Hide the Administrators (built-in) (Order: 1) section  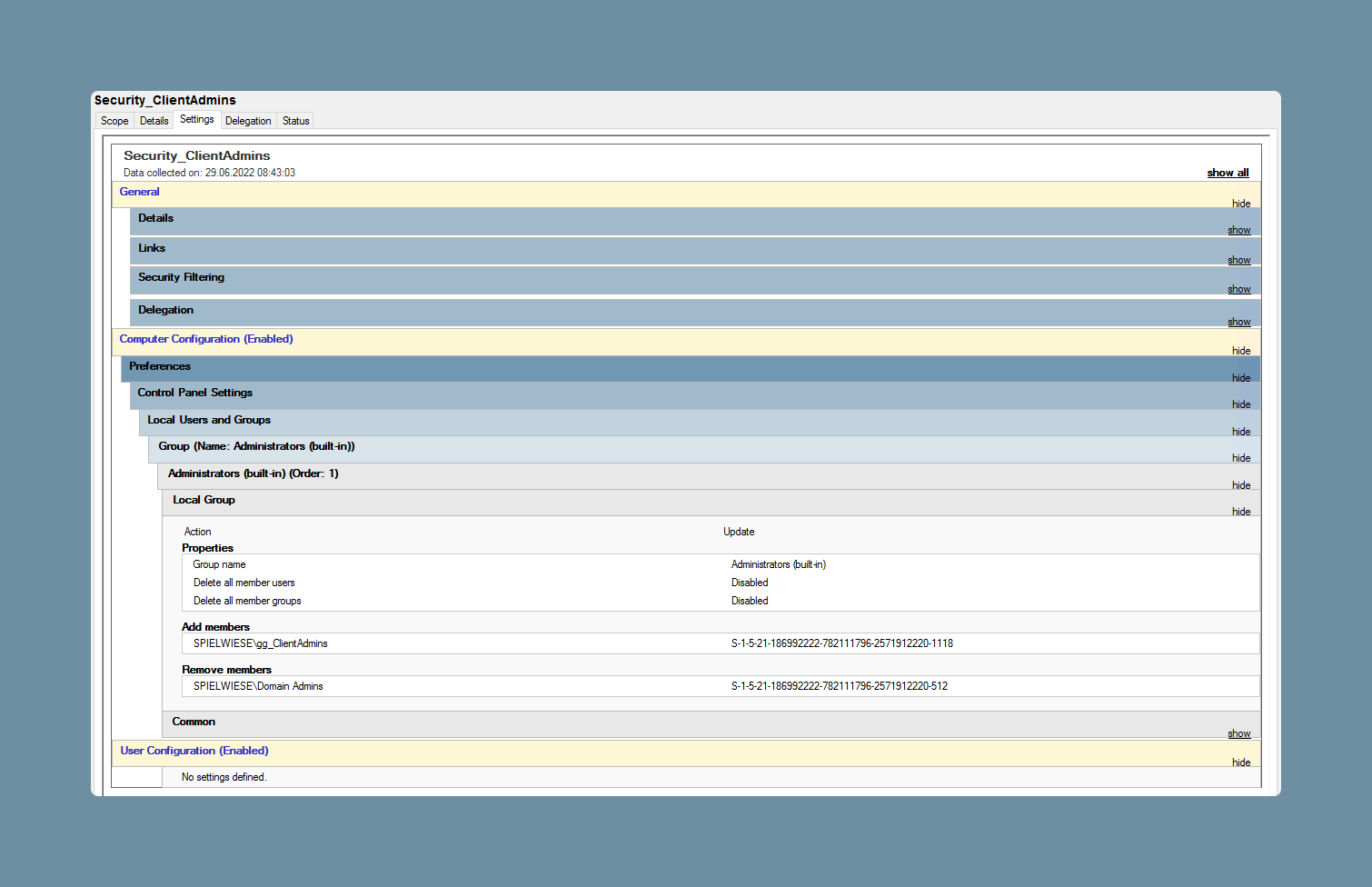pyautogui.click(x=1241, y=485)
